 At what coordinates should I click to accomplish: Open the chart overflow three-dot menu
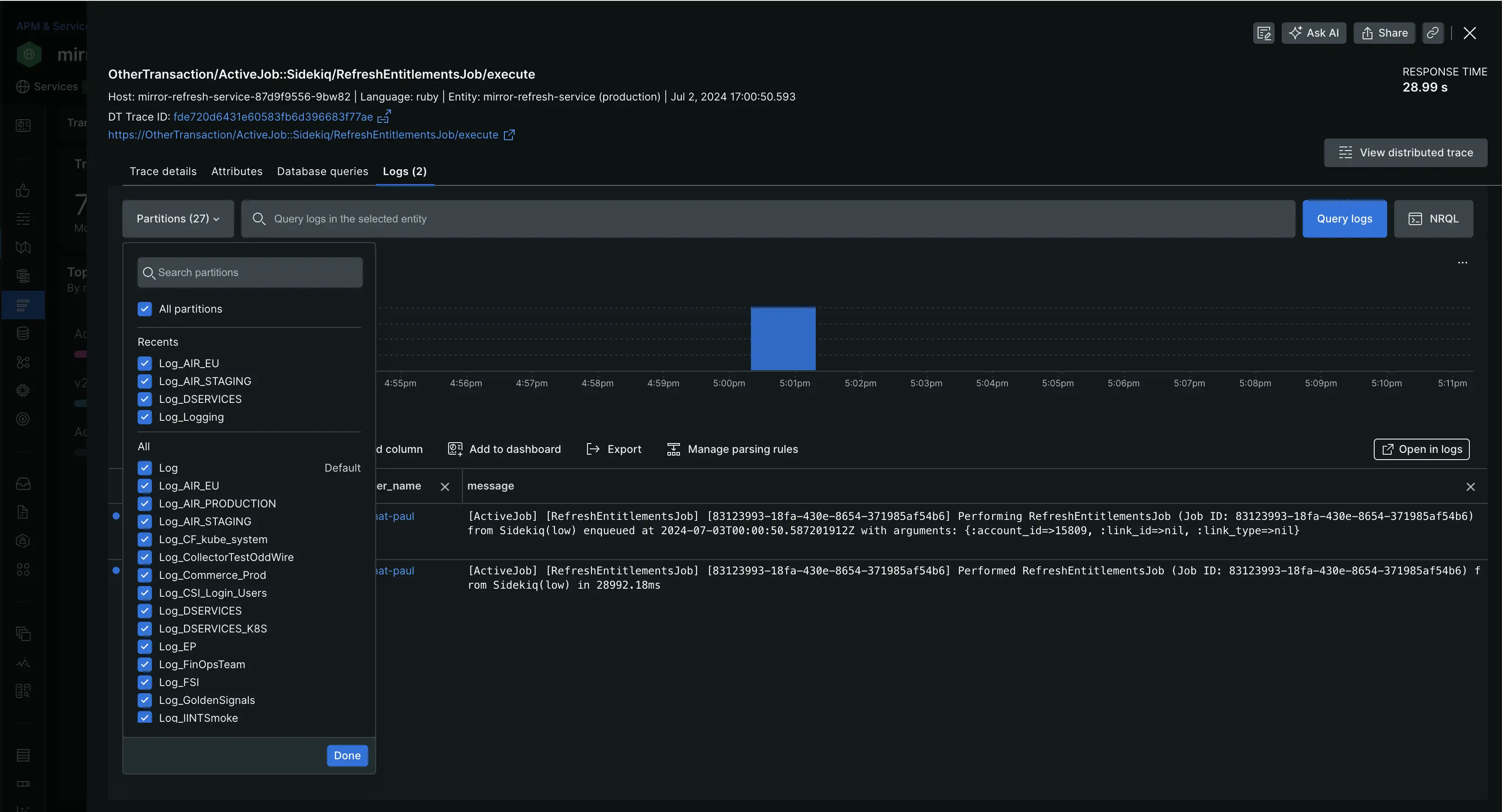[x=1463, y=263]
